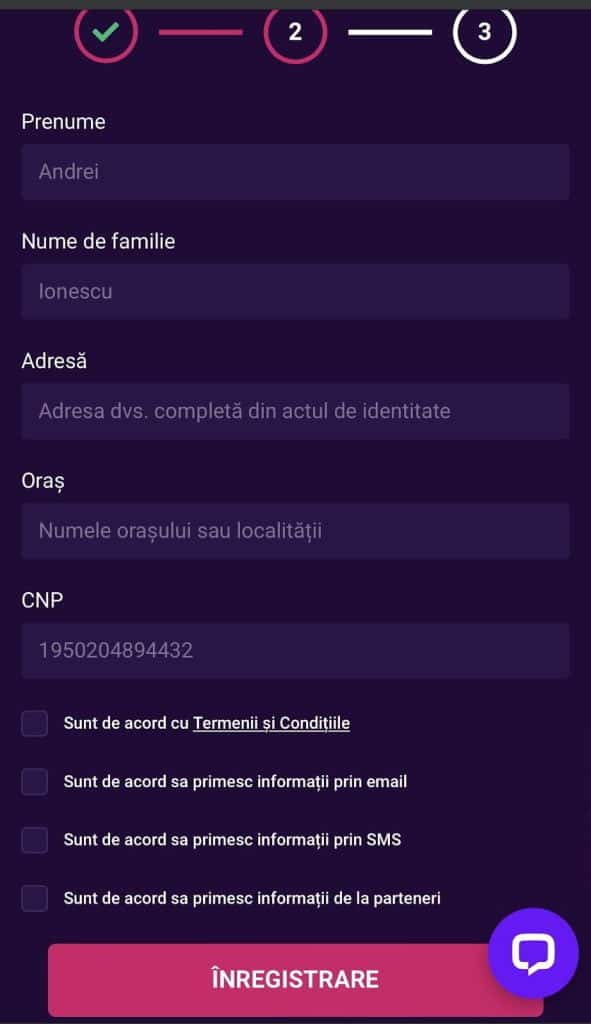Click the Adresă input field
Viewport: 591px width, 1024px height.
295,411
